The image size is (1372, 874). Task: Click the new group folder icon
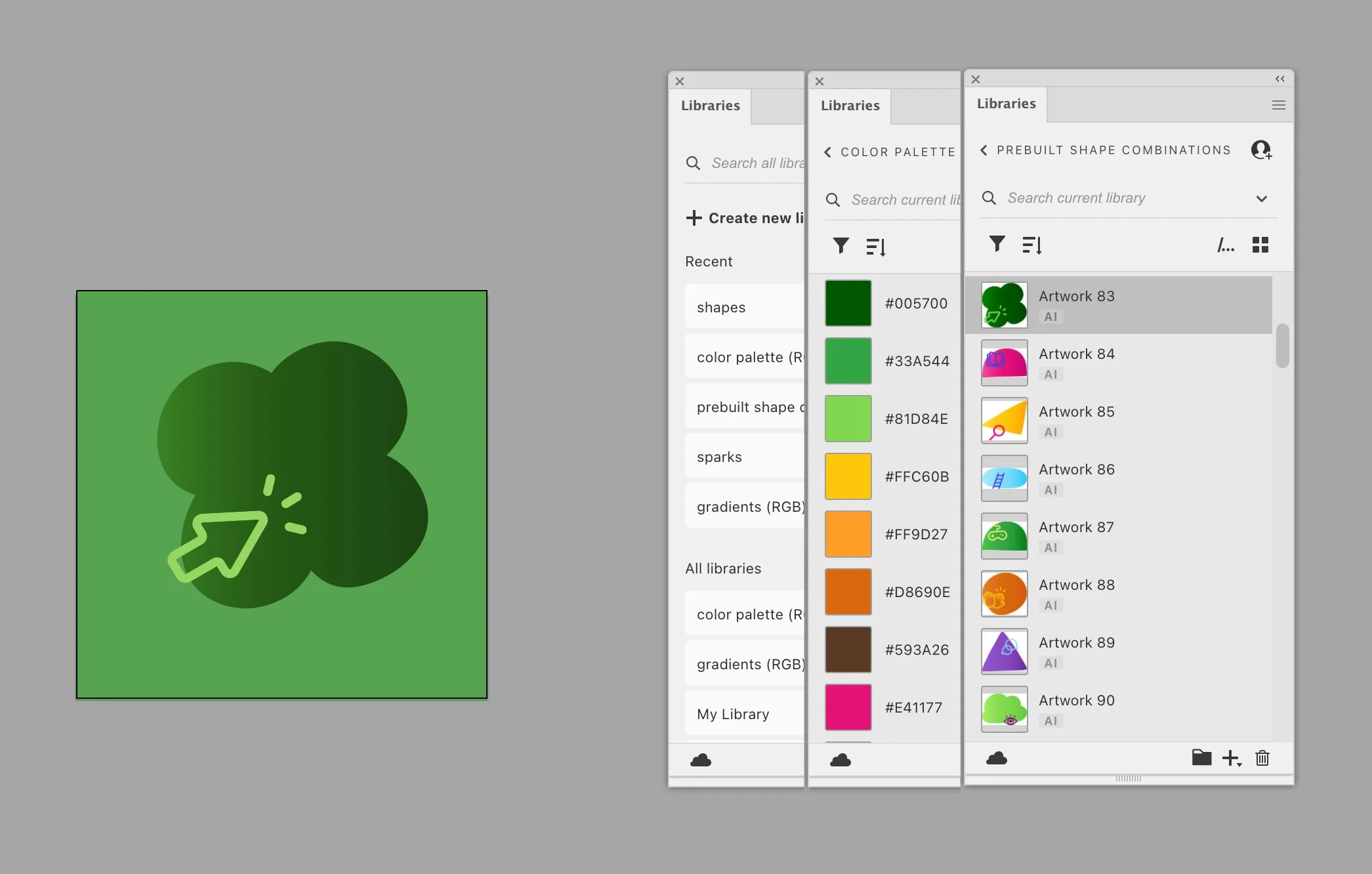pyautogui.click(x=1201, y=758)
